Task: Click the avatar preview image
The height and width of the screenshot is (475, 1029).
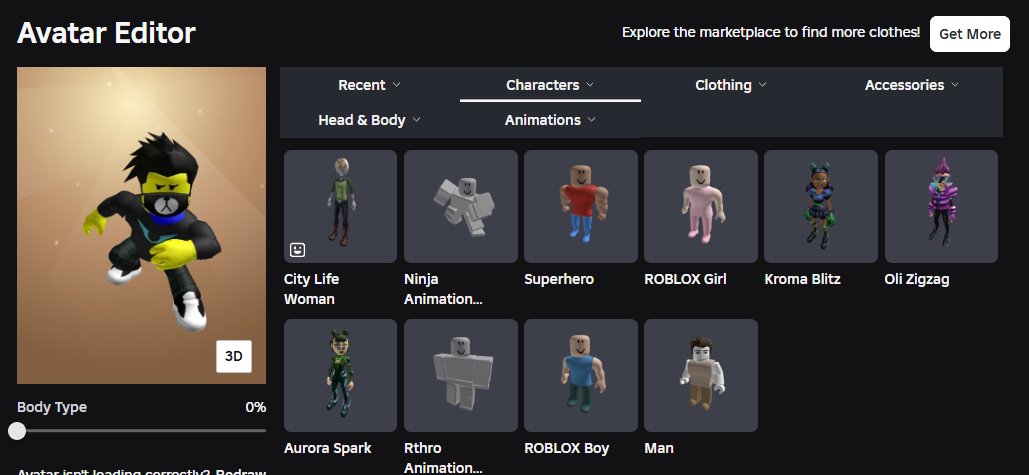Action: pos(141,225)
